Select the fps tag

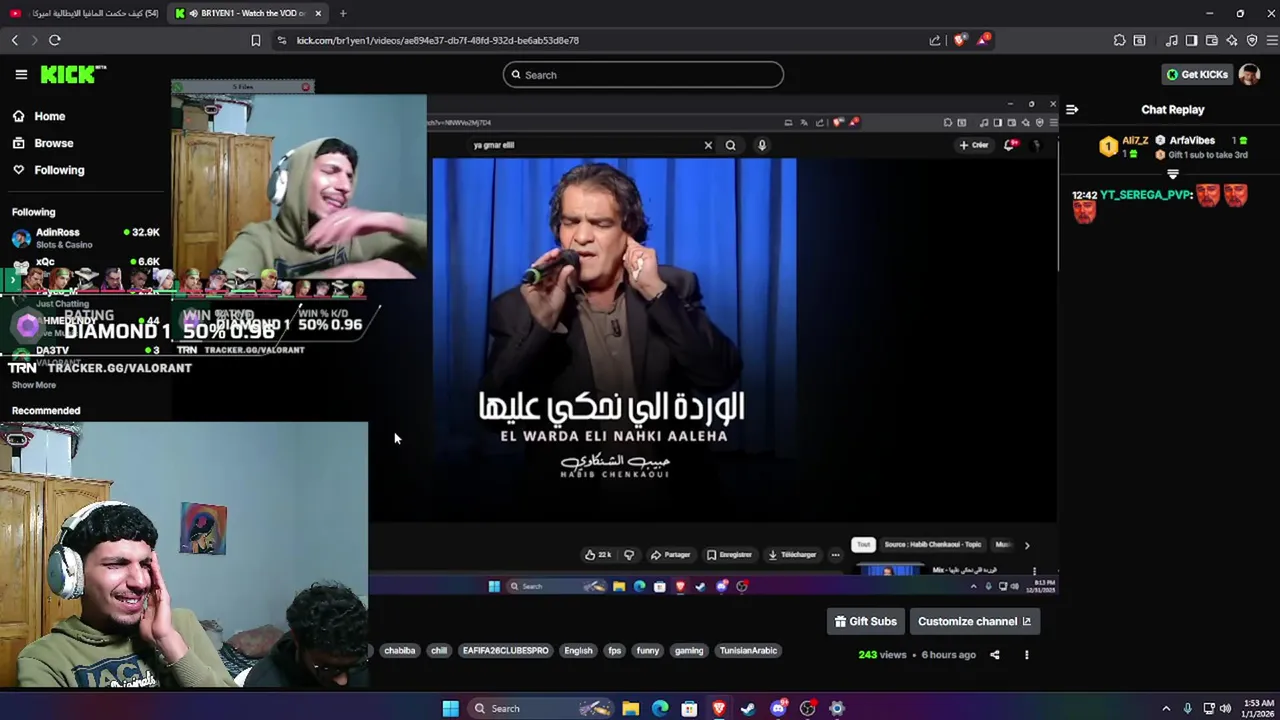pos(615,651)
